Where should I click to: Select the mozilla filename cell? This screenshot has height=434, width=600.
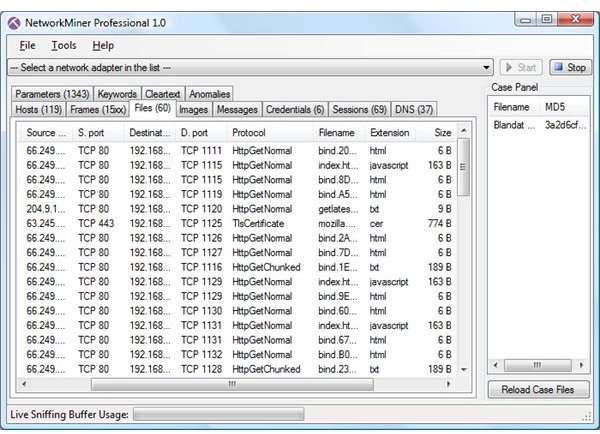coord(337,224)
